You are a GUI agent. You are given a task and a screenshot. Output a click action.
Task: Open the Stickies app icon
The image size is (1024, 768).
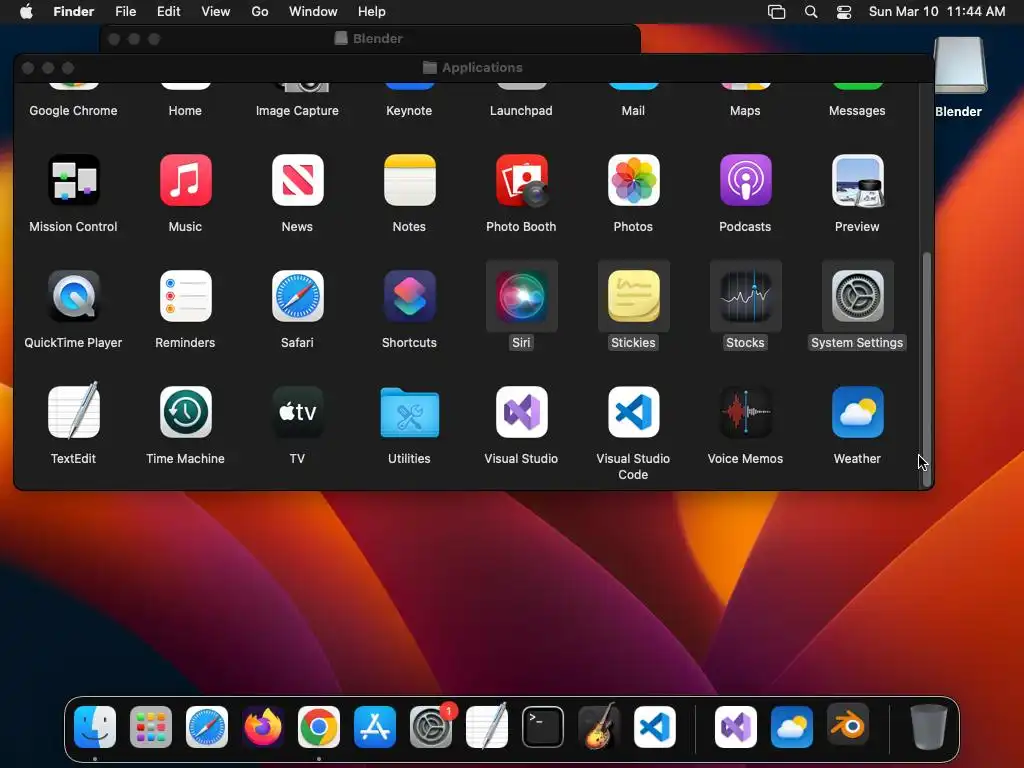coord(633,296)
